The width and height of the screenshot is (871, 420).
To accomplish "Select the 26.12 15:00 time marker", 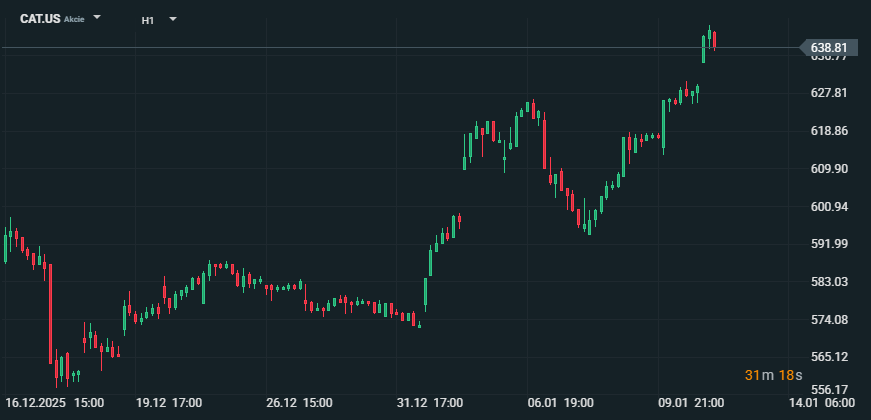I will click(x=300, y=402).
